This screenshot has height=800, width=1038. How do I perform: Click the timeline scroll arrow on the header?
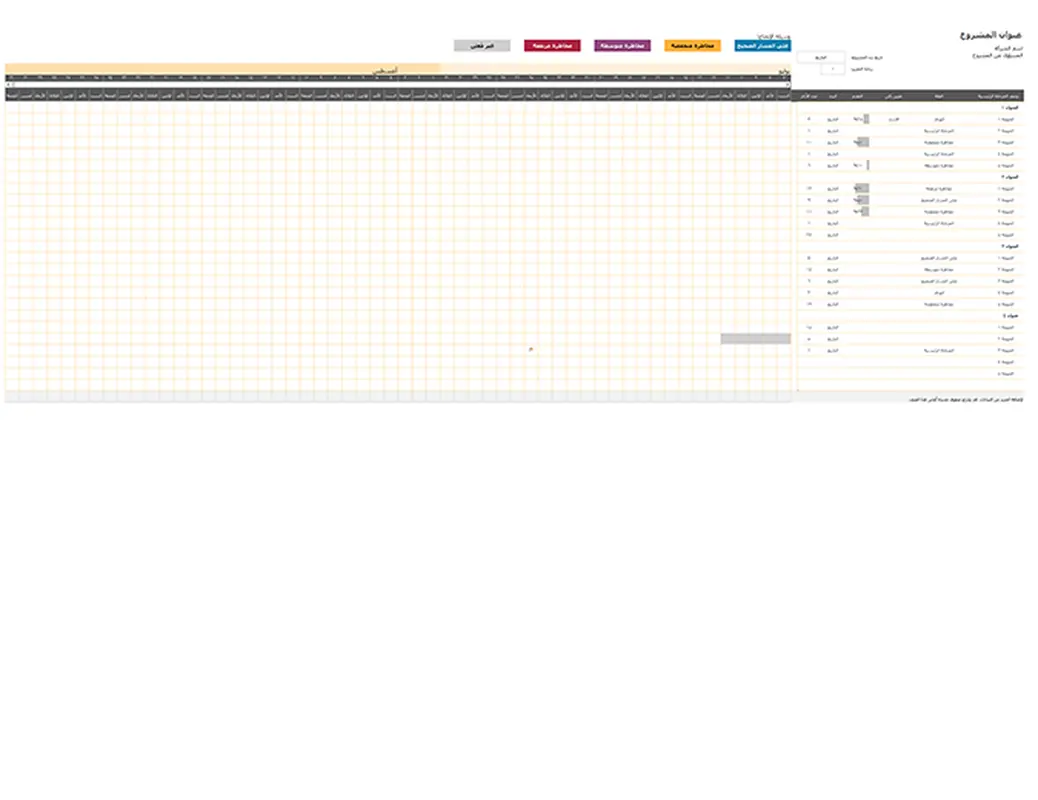[x=786, y=86]
